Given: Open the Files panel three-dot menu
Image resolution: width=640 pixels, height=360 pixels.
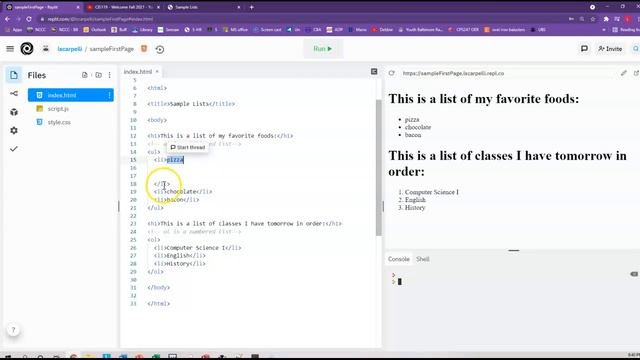Looking at the screenshot, I should coord(109,75).
